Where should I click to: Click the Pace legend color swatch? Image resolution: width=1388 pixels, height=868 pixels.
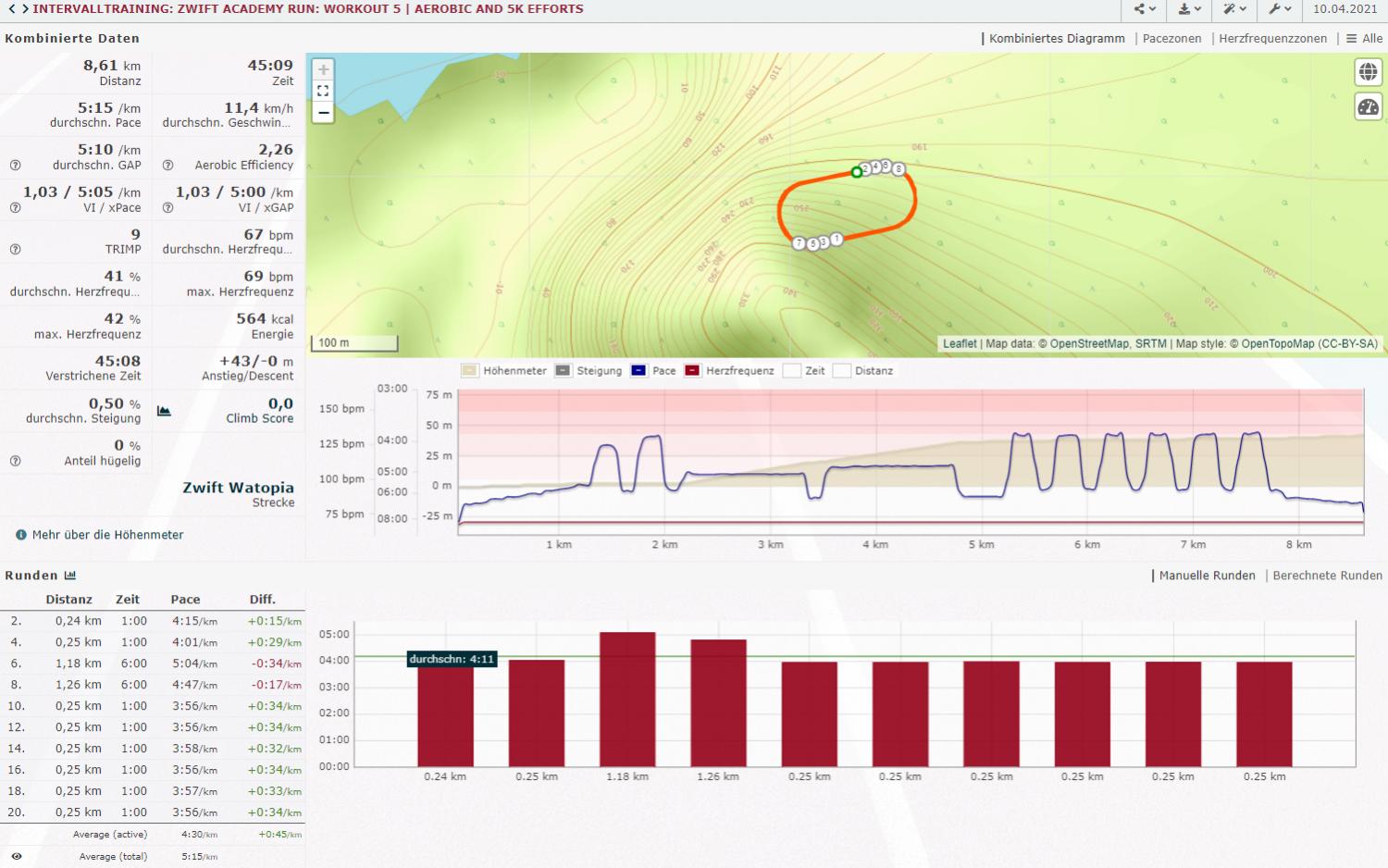(638, 371)
